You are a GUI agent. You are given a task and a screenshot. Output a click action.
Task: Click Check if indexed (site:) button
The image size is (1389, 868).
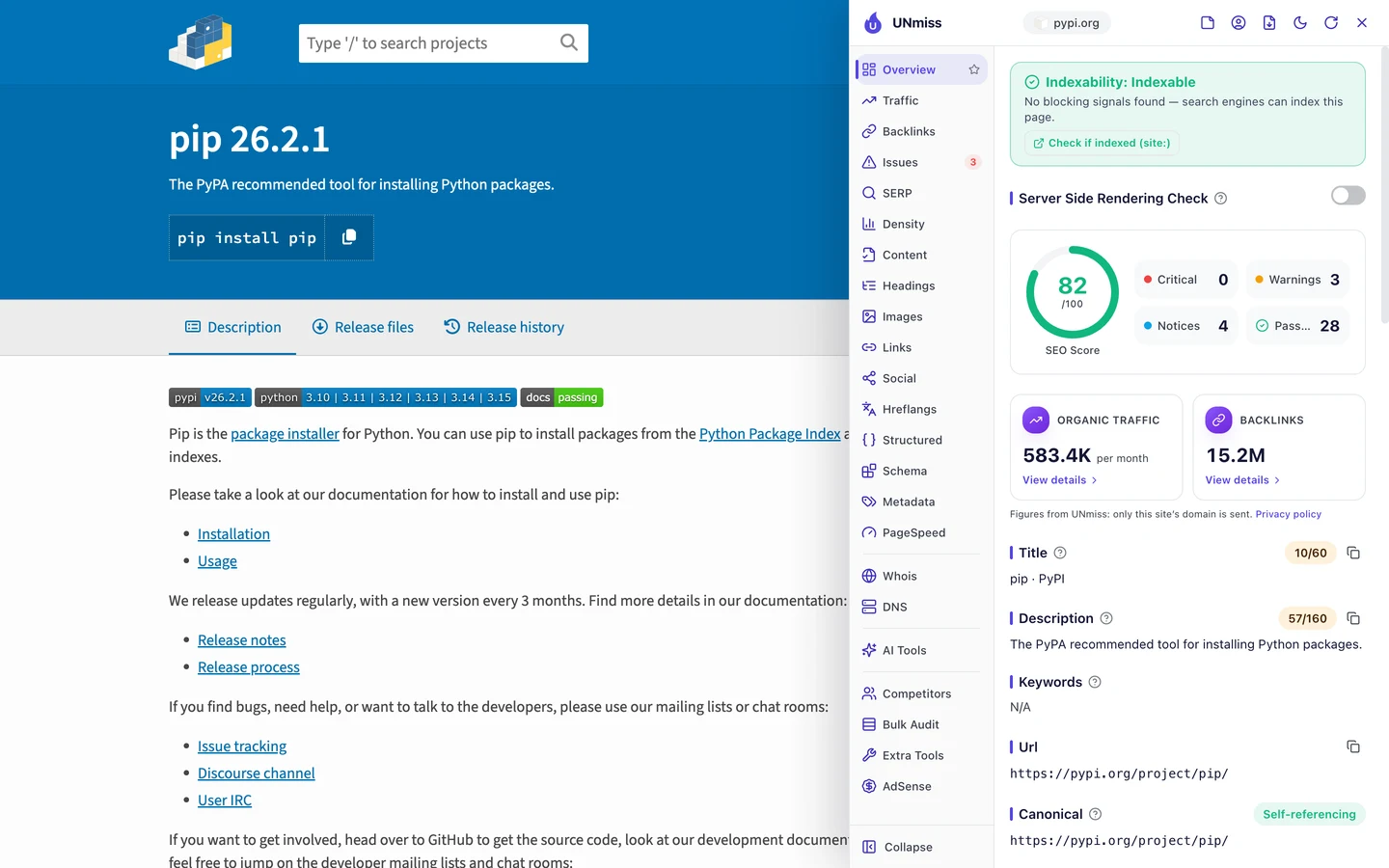1102,143
